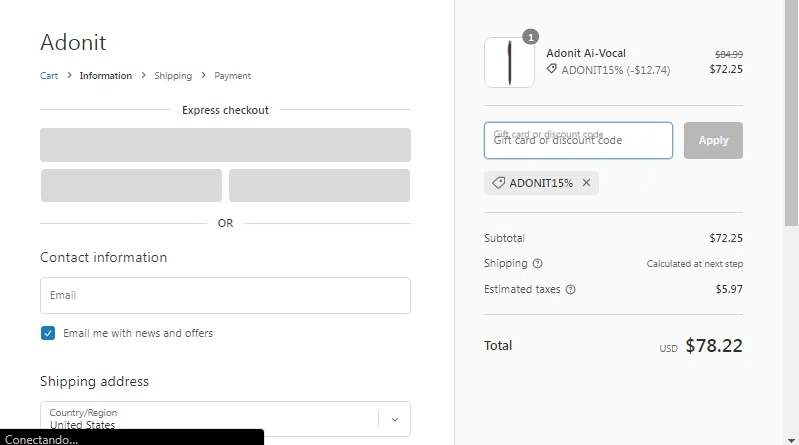Click the Total amount $78.22
Screen dimensions: 799x445
click(x=713, y=346)
